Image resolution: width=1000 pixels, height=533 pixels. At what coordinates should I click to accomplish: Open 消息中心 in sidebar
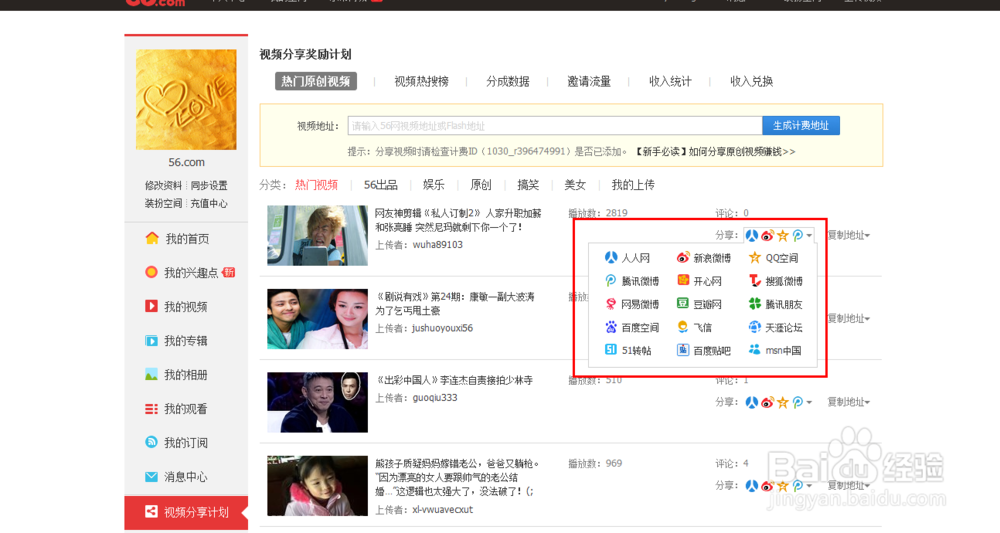click(176, 477)
